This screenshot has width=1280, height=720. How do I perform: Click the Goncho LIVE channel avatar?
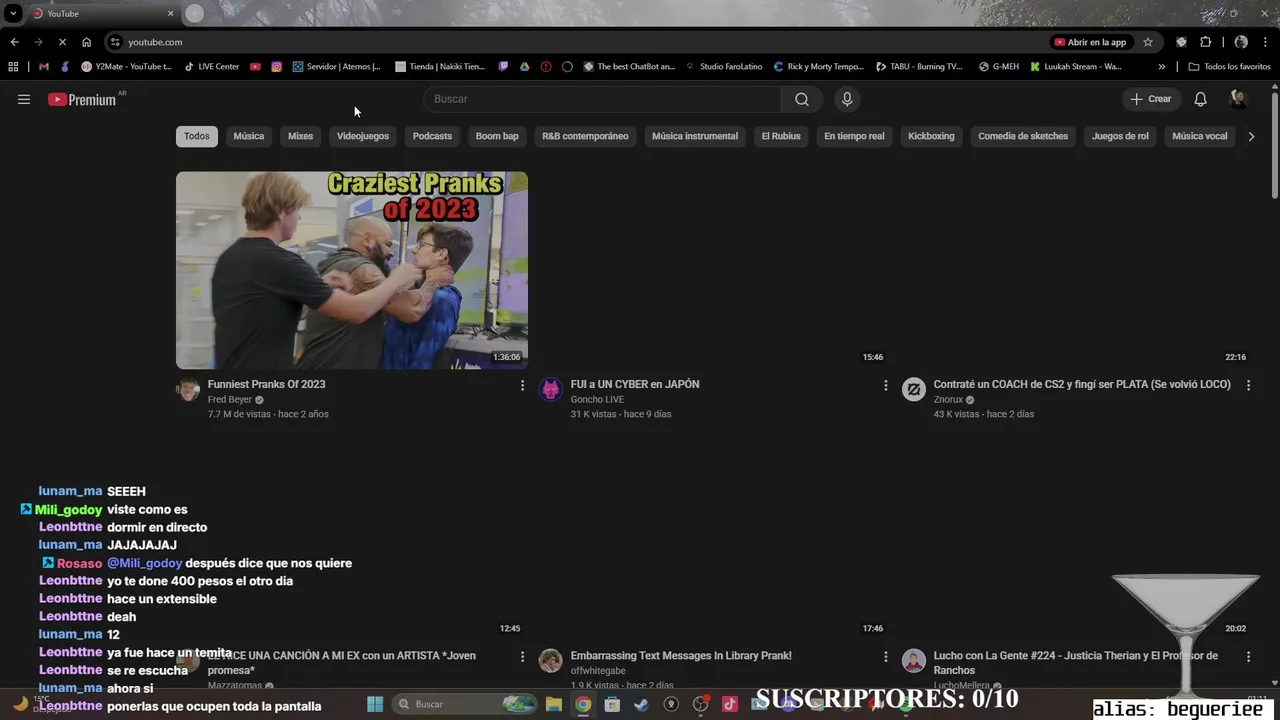(551, 389)
